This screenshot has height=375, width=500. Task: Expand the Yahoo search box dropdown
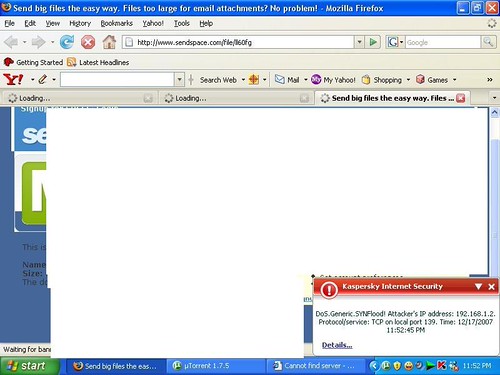[179, 80]
